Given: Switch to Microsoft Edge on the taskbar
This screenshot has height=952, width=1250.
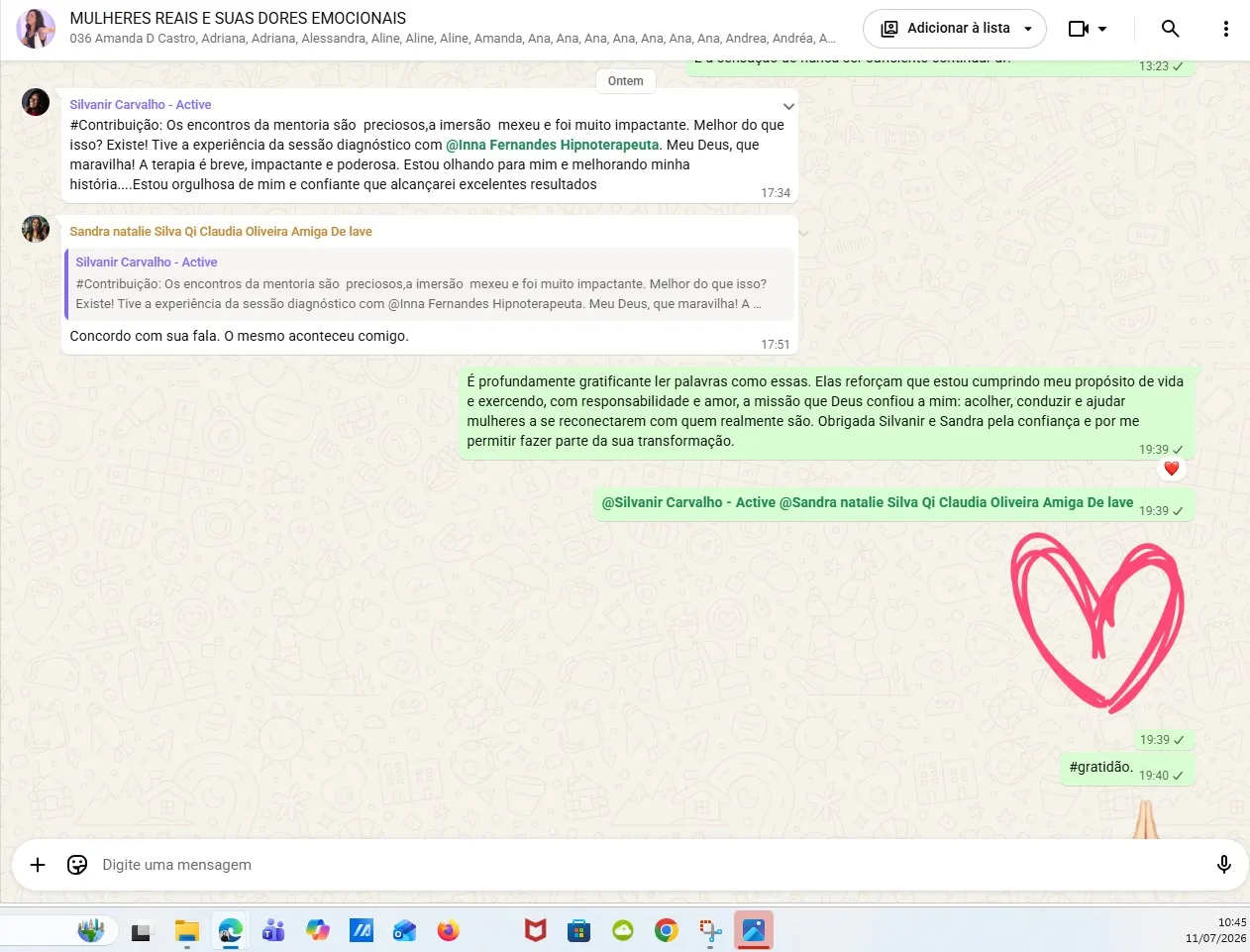Looking at the screenshot, I should pyautogui.click(x=230, y=930).
